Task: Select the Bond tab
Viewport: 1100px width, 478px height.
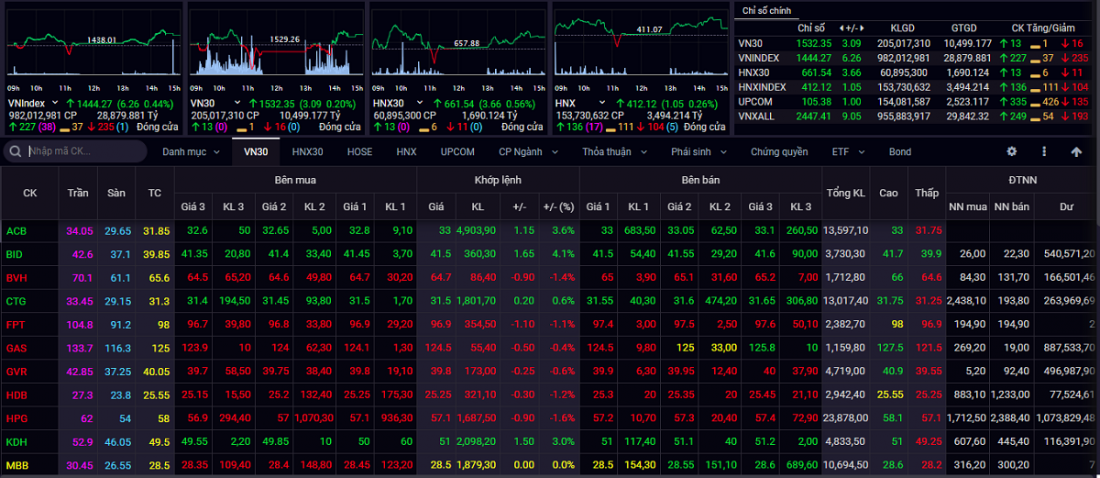Action: (x=899, y=152)
